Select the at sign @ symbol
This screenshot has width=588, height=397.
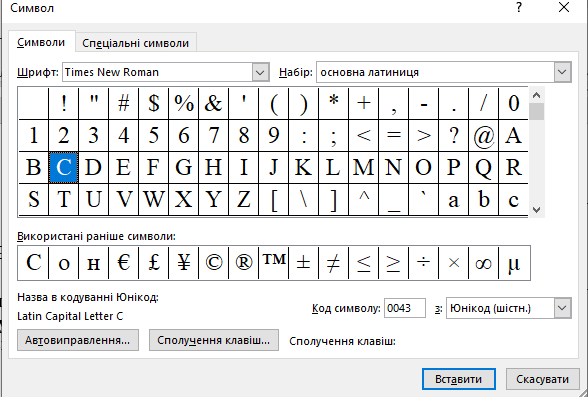[x=484, y=136]
